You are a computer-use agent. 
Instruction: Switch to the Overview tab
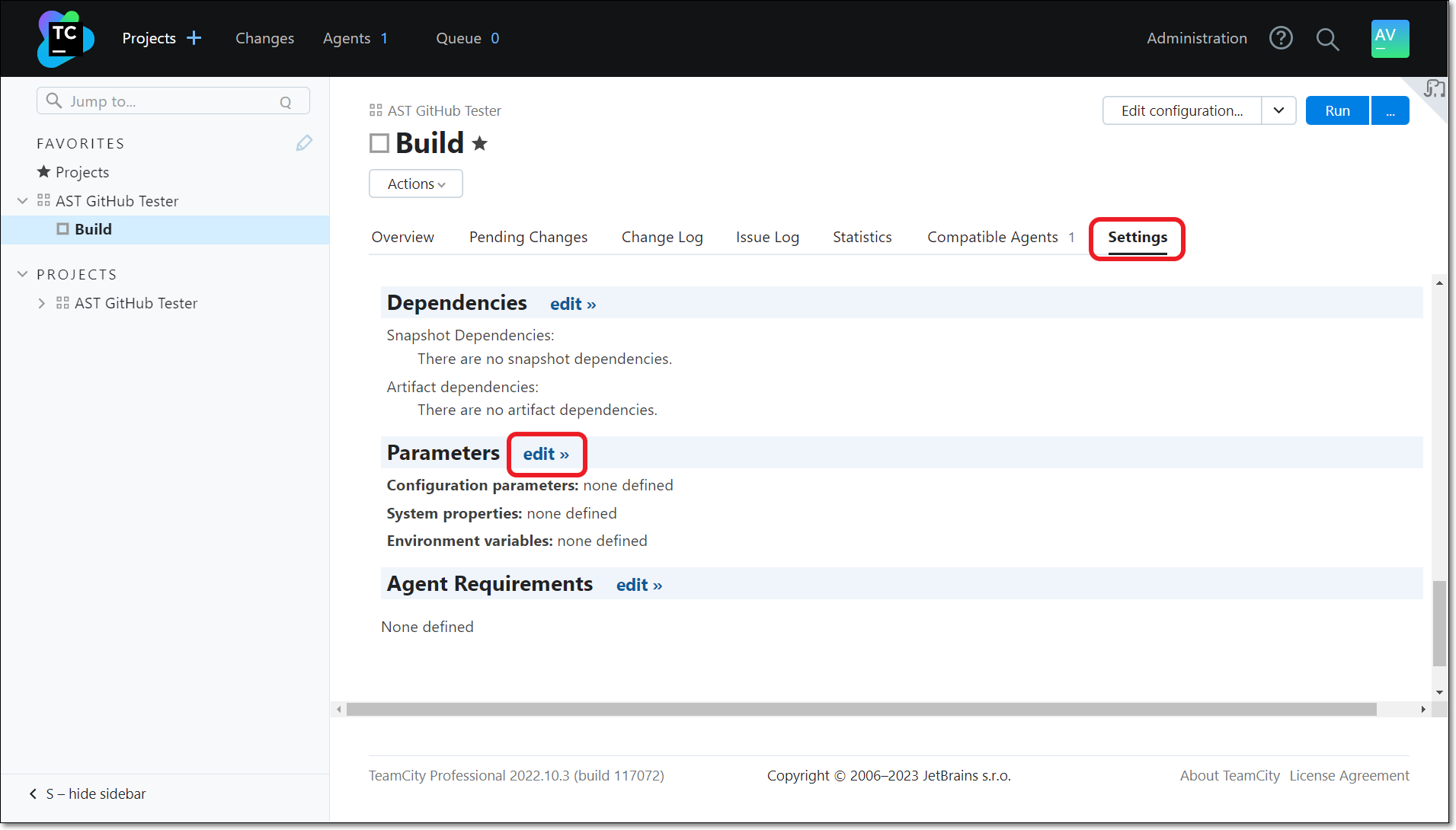coord(402,237)
